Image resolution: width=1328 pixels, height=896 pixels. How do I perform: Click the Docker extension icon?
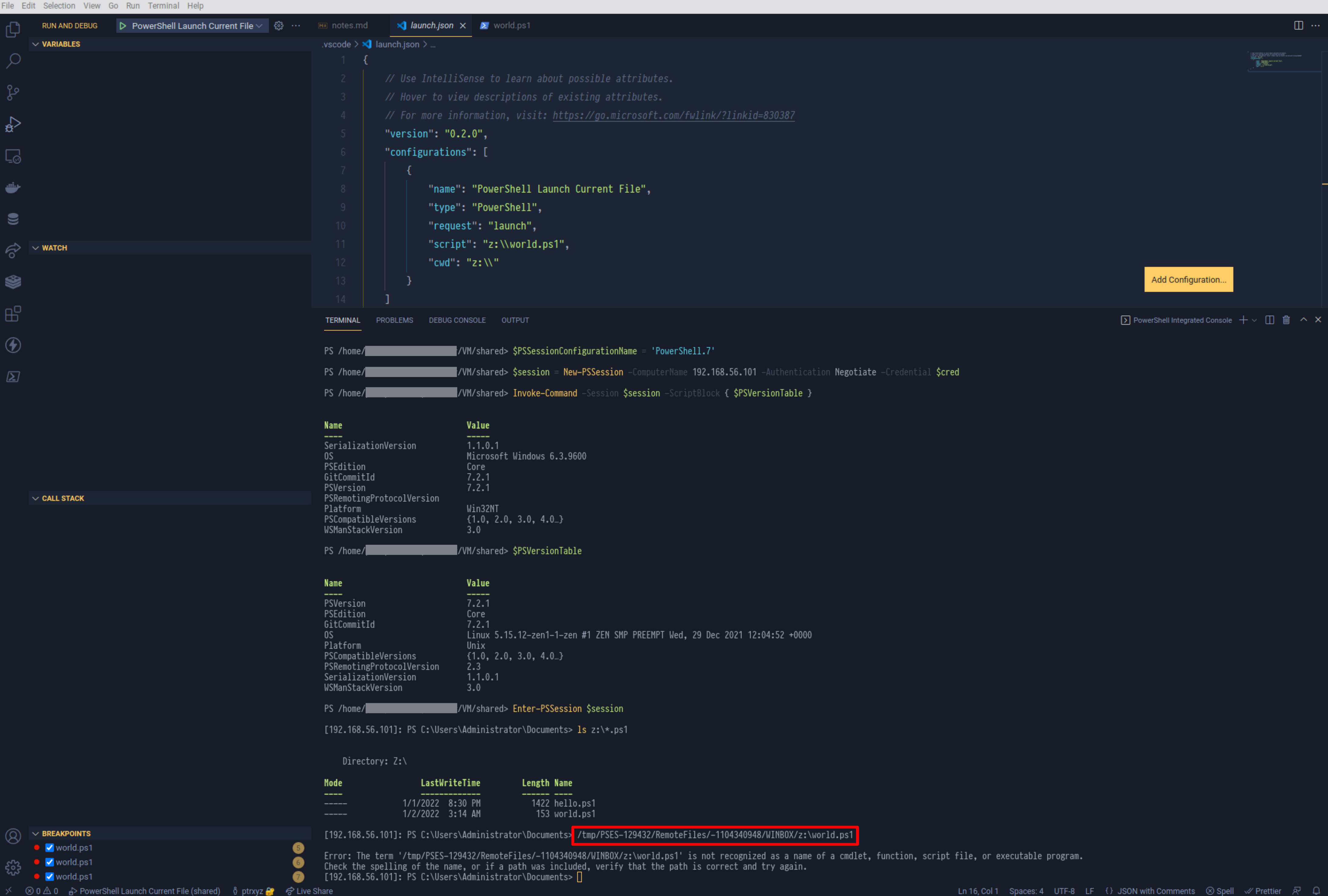pyautogui.click(x=12, y=188)
